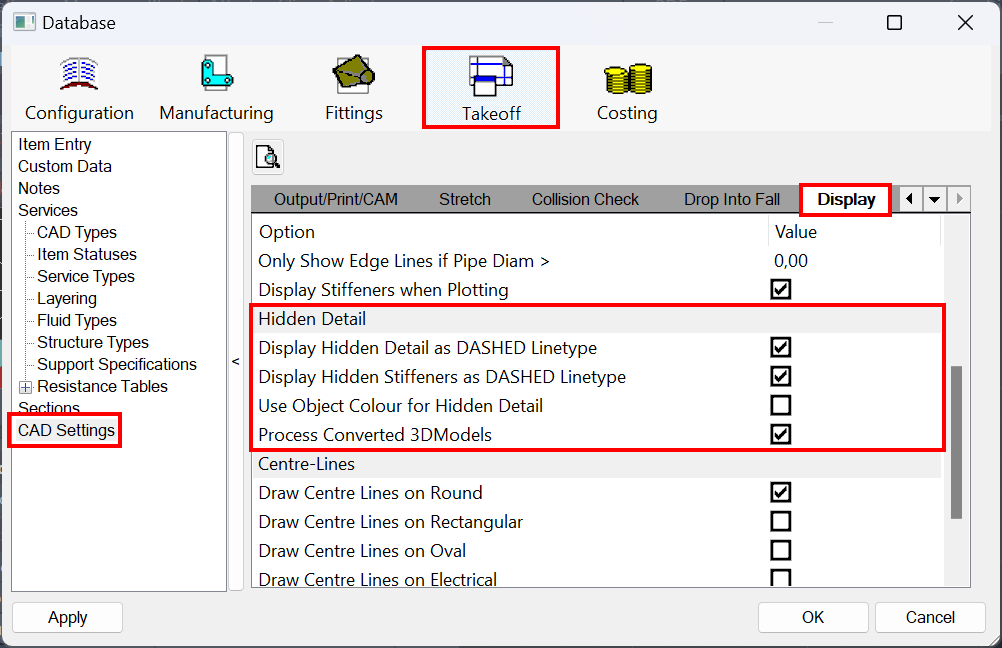Open the tab list dropdown arrow
The width and height of the screenshot is (1002, 648).
click(x=933, y=199)
